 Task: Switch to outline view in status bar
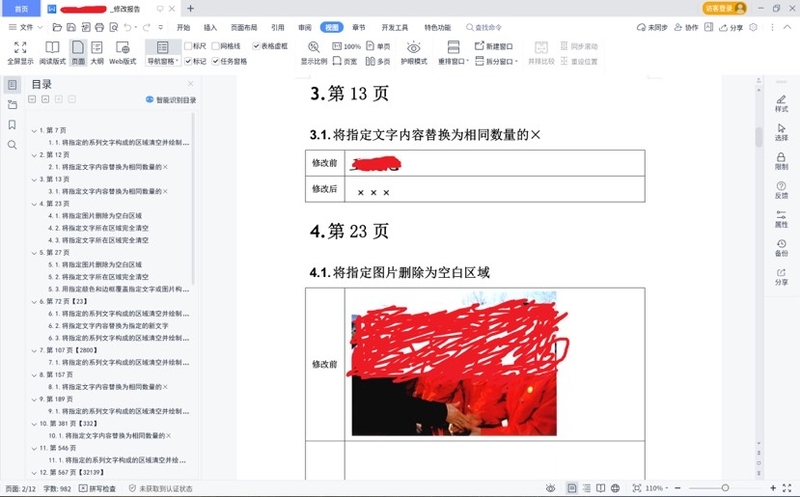(587, 488)
